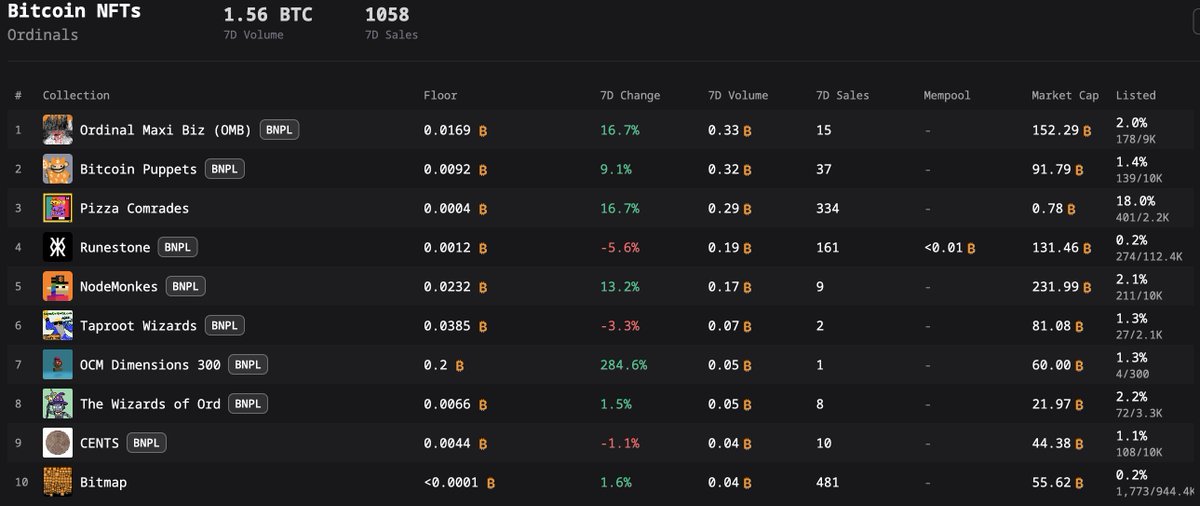This screenshot has height=506, width=1200.
Task: Click the 0.33 volume for Ordinal Maxi Biz
Action: click(x=723, y=130)
